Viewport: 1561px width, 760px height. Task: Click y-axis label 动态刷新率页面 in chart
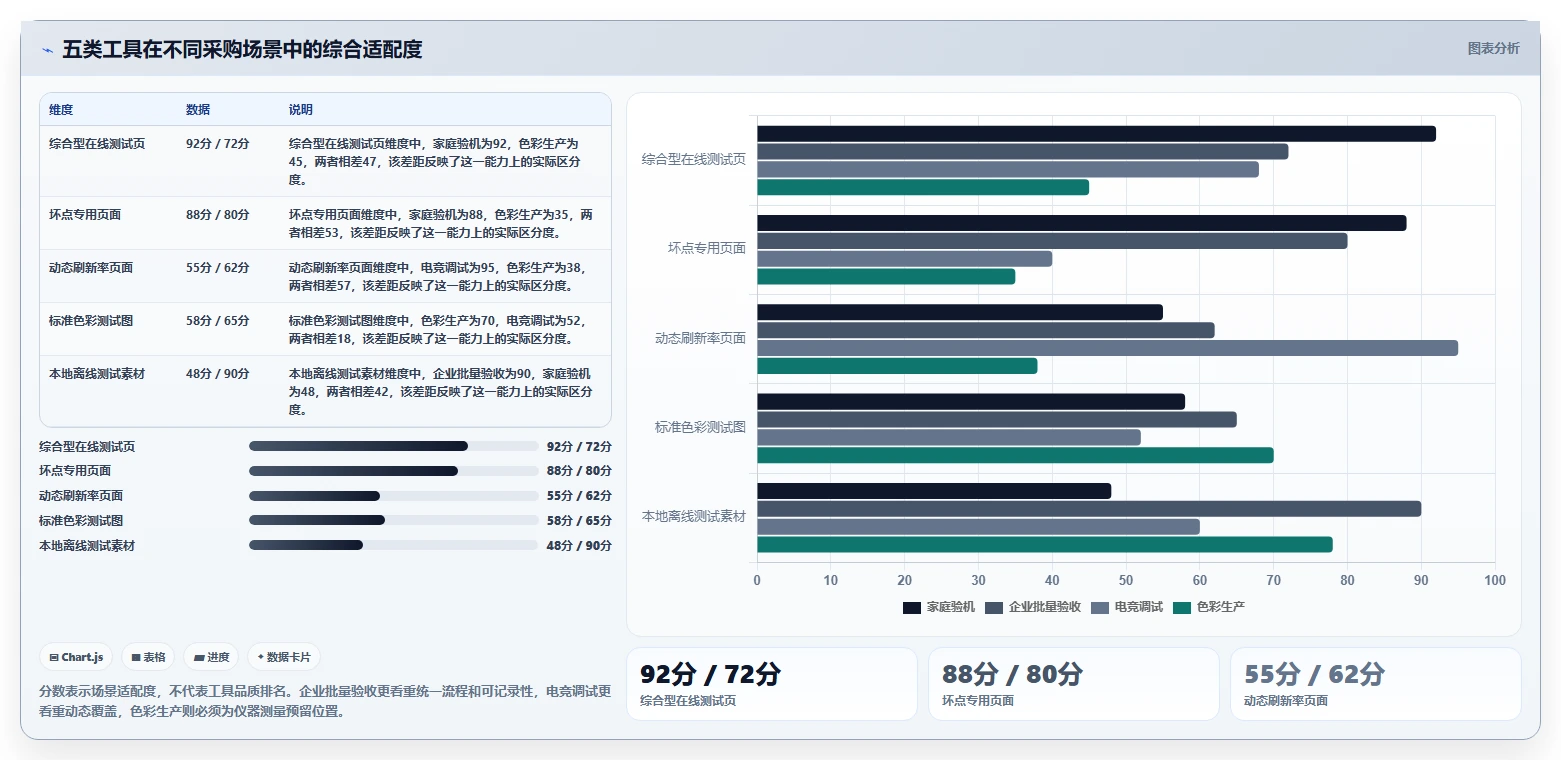click(x=700, y=338)
